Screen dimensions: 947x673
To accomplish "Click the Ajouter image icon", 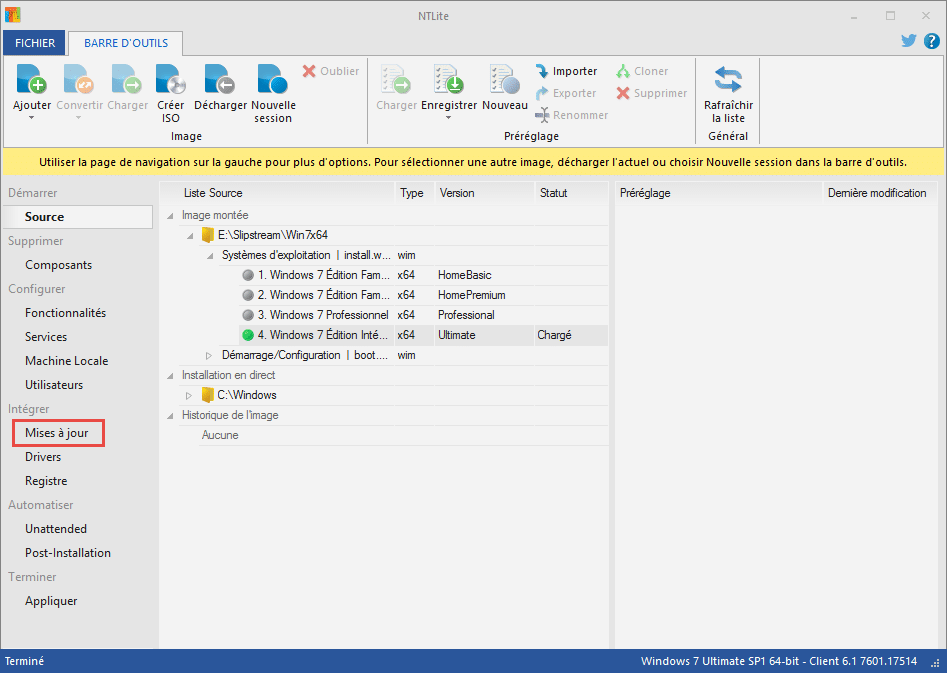I will pos(31,79).
